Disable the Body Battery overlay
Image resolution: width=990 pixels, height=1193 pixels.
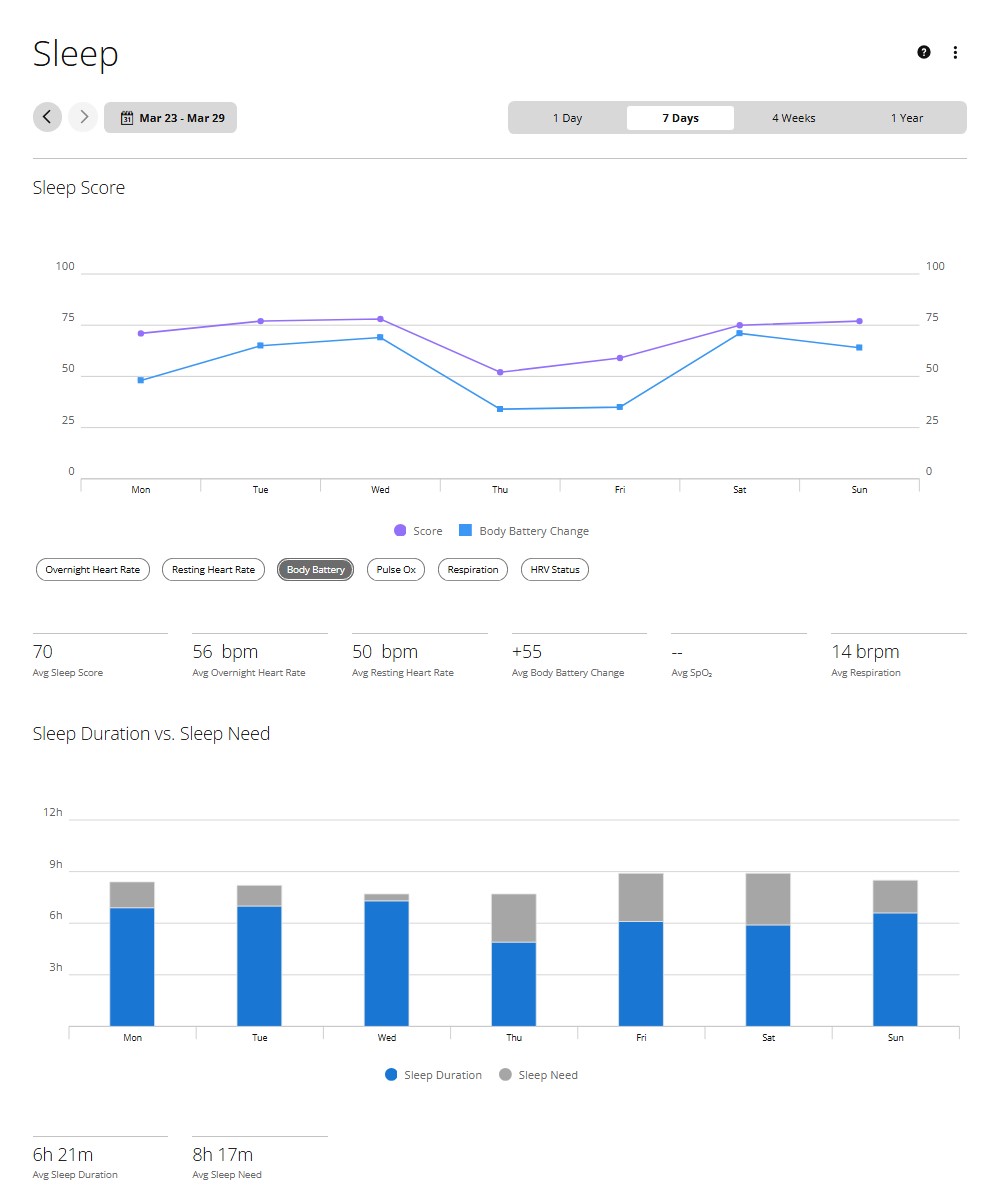315,569
